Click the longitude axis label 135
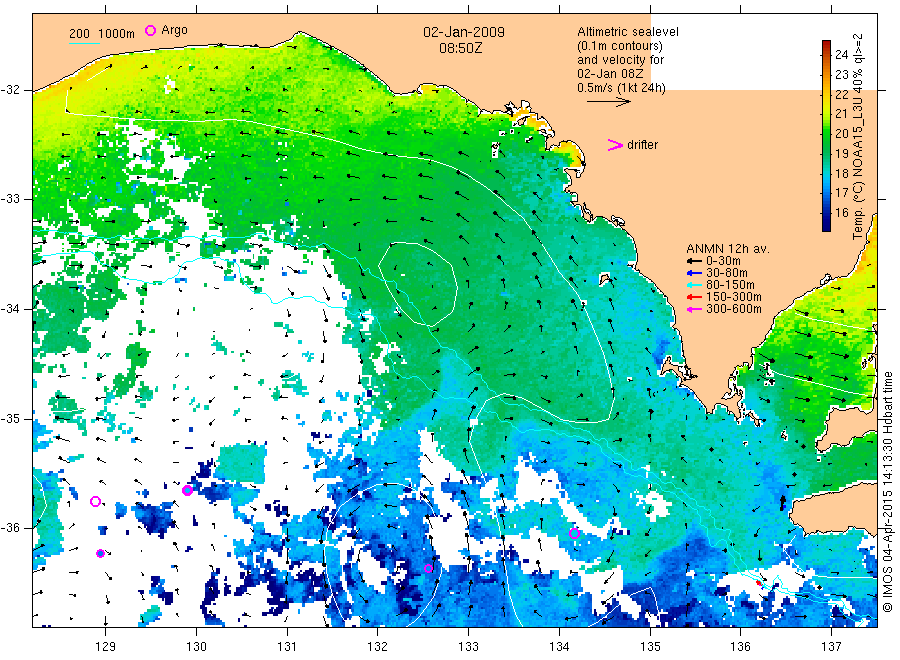 tap(650, 647)
